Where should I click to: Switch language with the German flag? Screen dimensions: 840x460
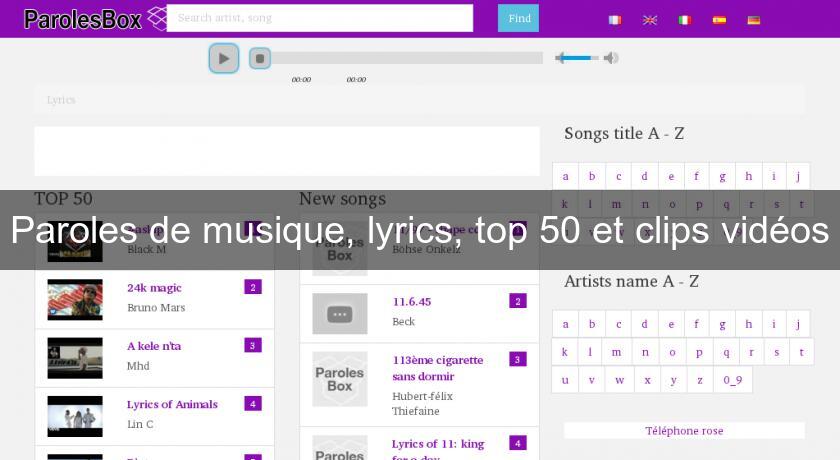754,20
